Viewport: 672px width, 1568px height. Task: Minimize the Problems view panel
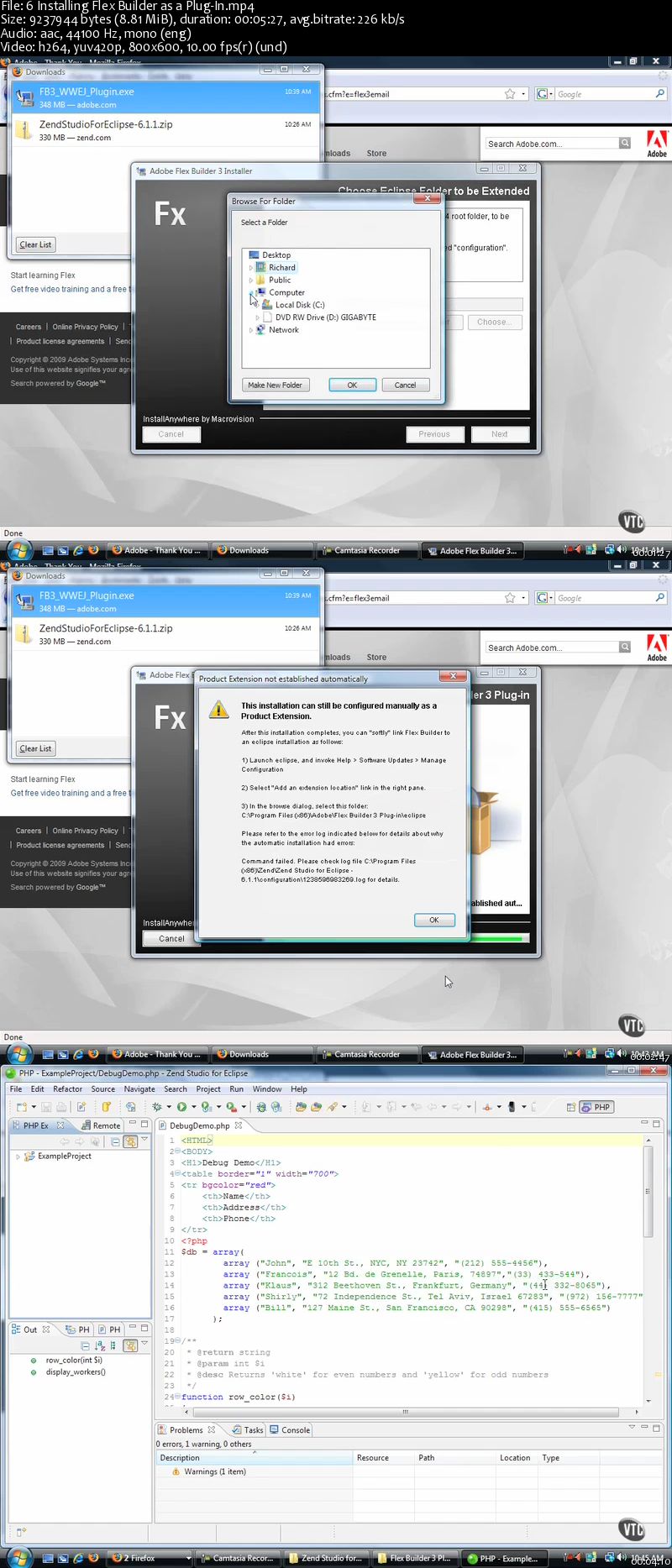tap(644, 1427)
